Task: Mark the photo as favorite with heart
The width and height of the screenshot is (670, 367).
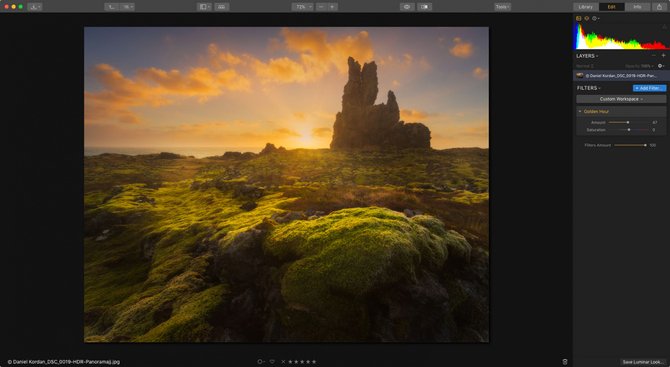Action: [x=272, y=362]
